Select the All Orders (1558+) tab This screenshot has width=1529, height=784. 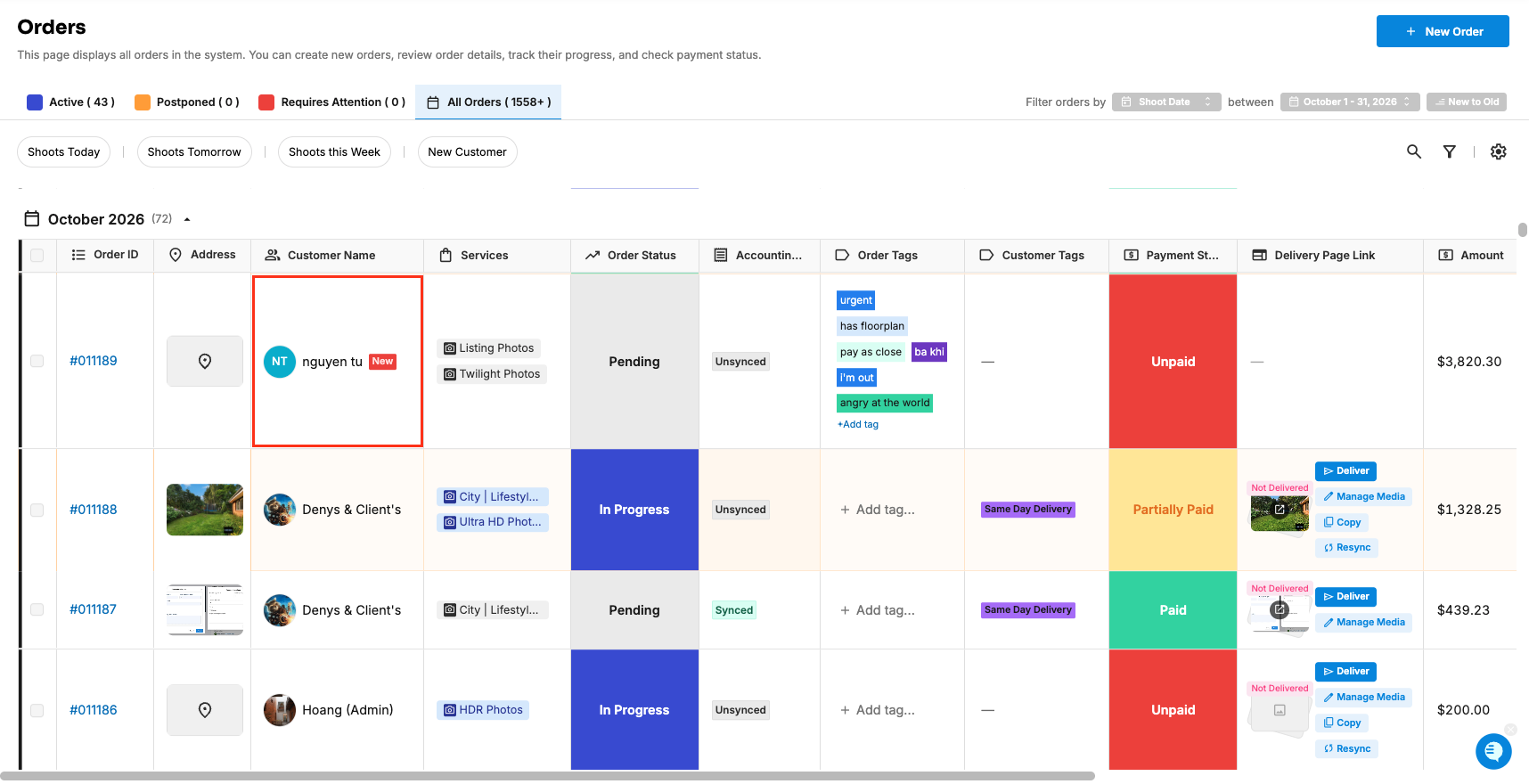pos(489,102)
